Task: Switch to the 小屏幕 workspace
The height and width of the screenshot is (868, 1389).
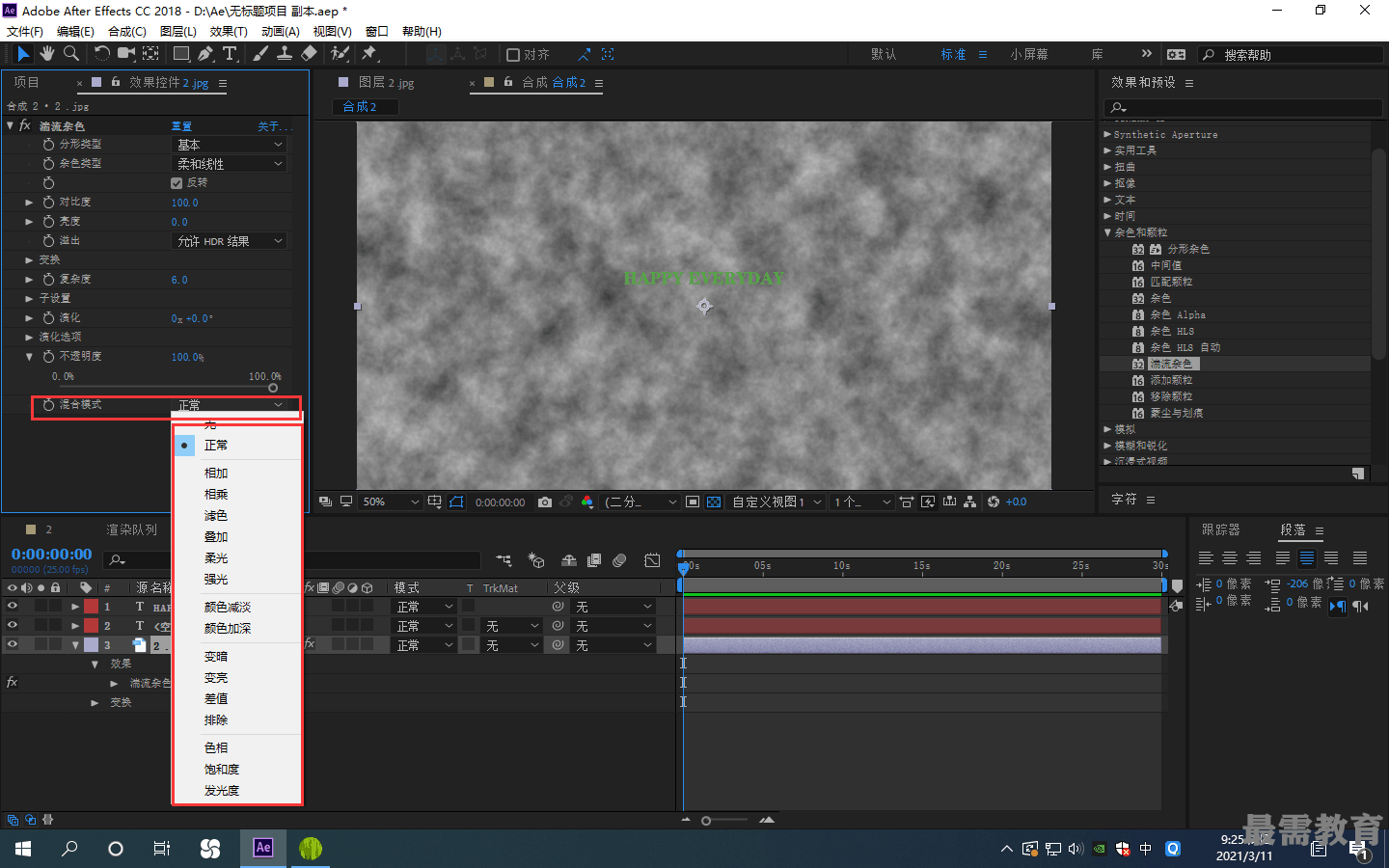Action: tap(1029, 55)
